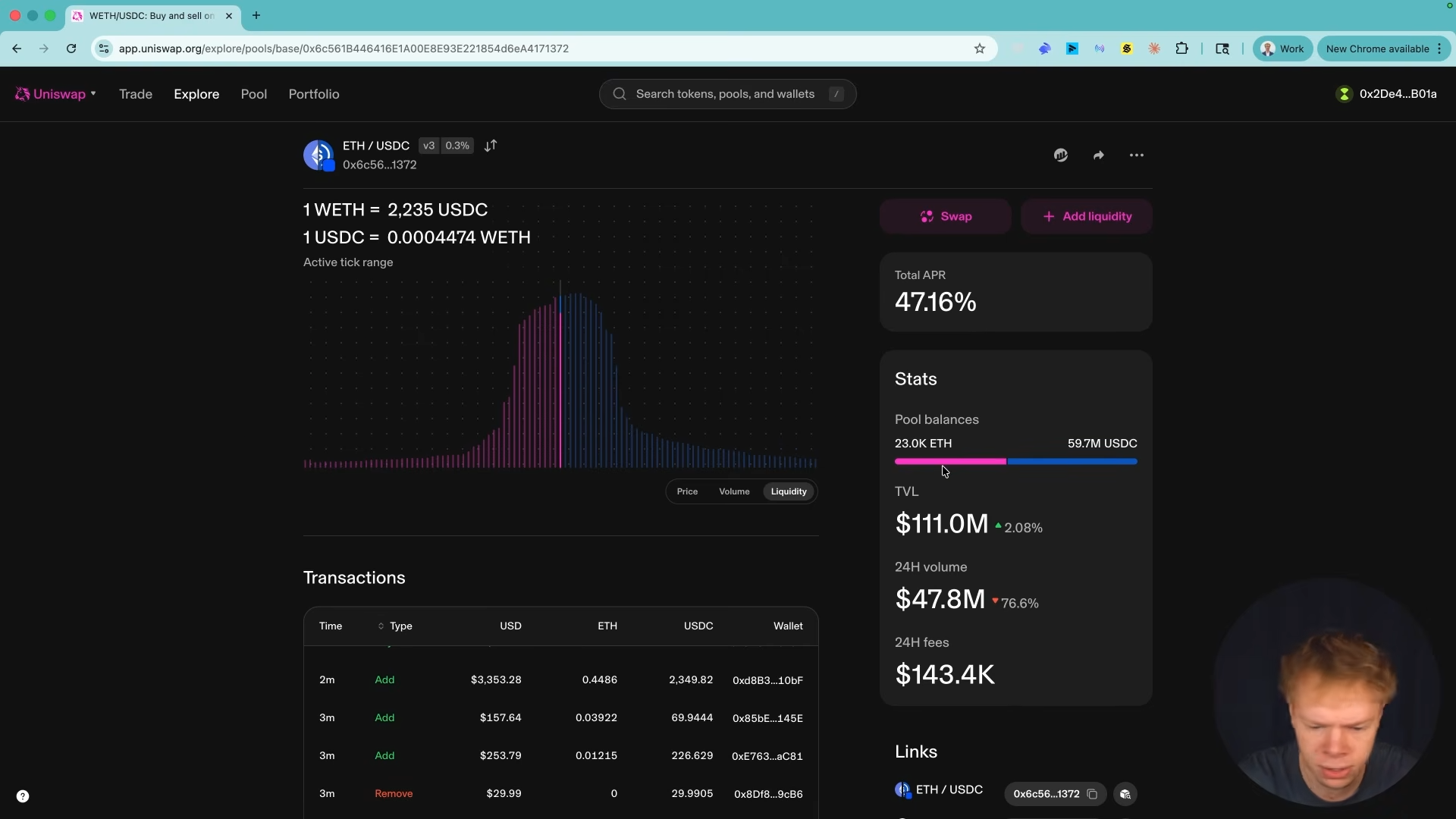Click the USD column header
This screenshot has height=819, width=1456.
[x=510, y=626]
